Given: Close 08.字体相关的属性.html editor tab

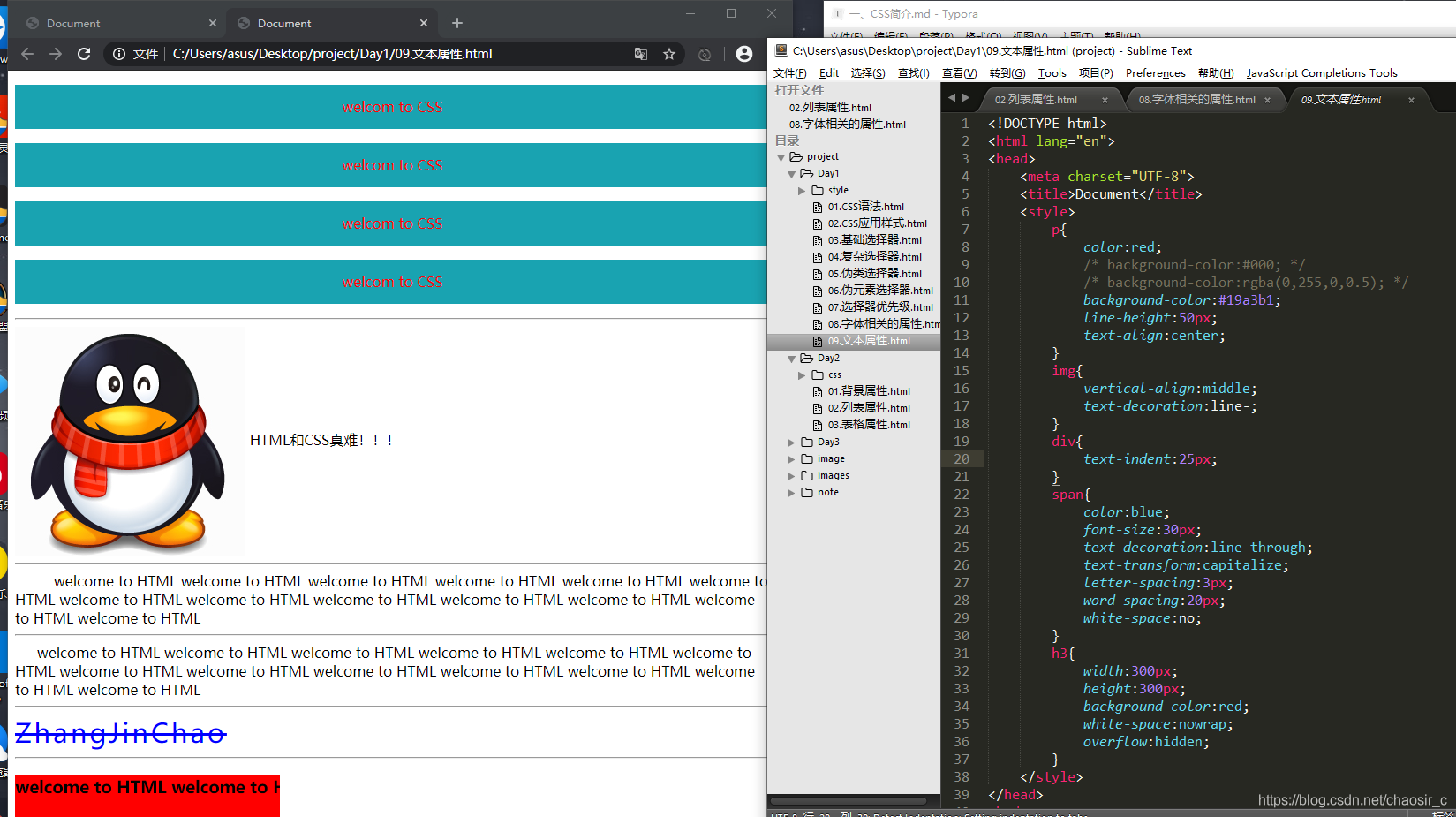Looking at the screenshot, I should [x=1267, y=100].
